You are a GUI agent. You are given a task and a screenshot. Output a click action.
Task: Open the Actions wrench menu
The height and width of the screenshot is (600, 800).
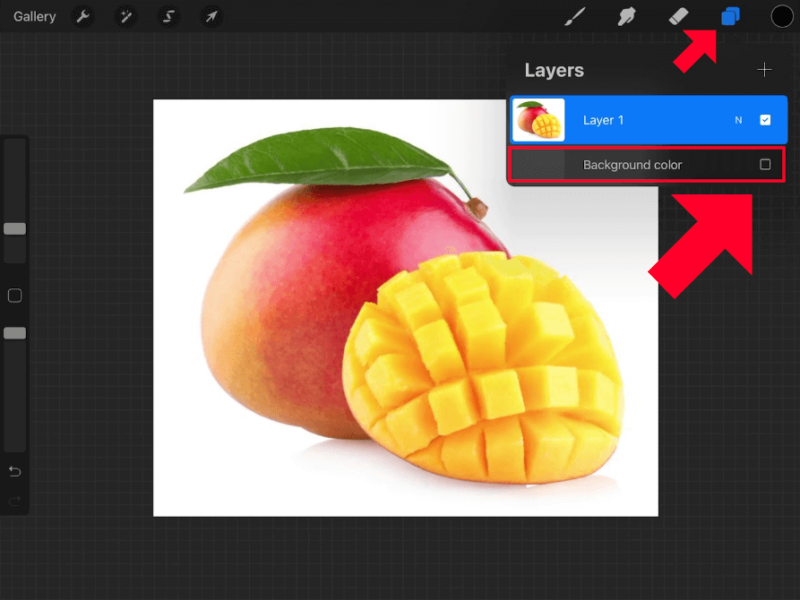pos(84,16)
